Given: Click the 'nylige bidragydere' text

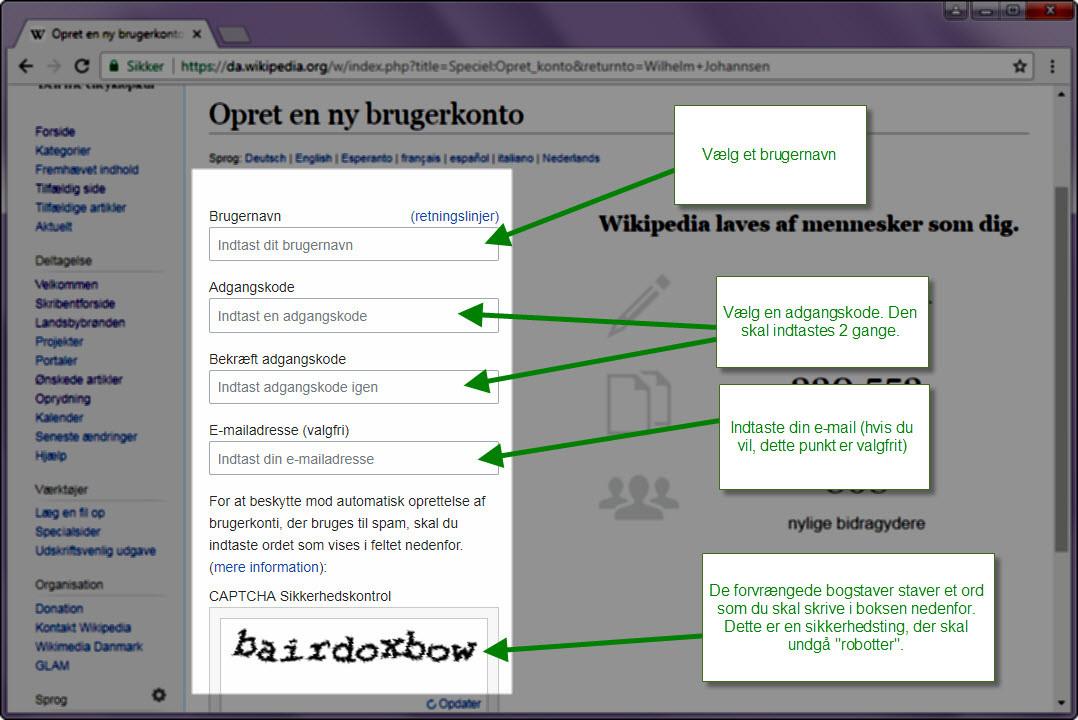Looking at the screenshot, I should point(856,524).
